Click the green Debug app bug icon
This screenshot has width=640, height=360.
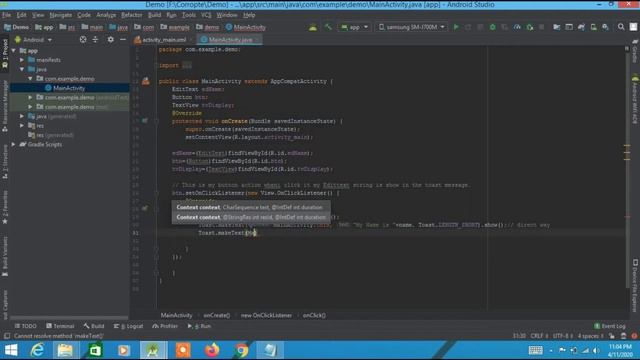click(493, 27)
